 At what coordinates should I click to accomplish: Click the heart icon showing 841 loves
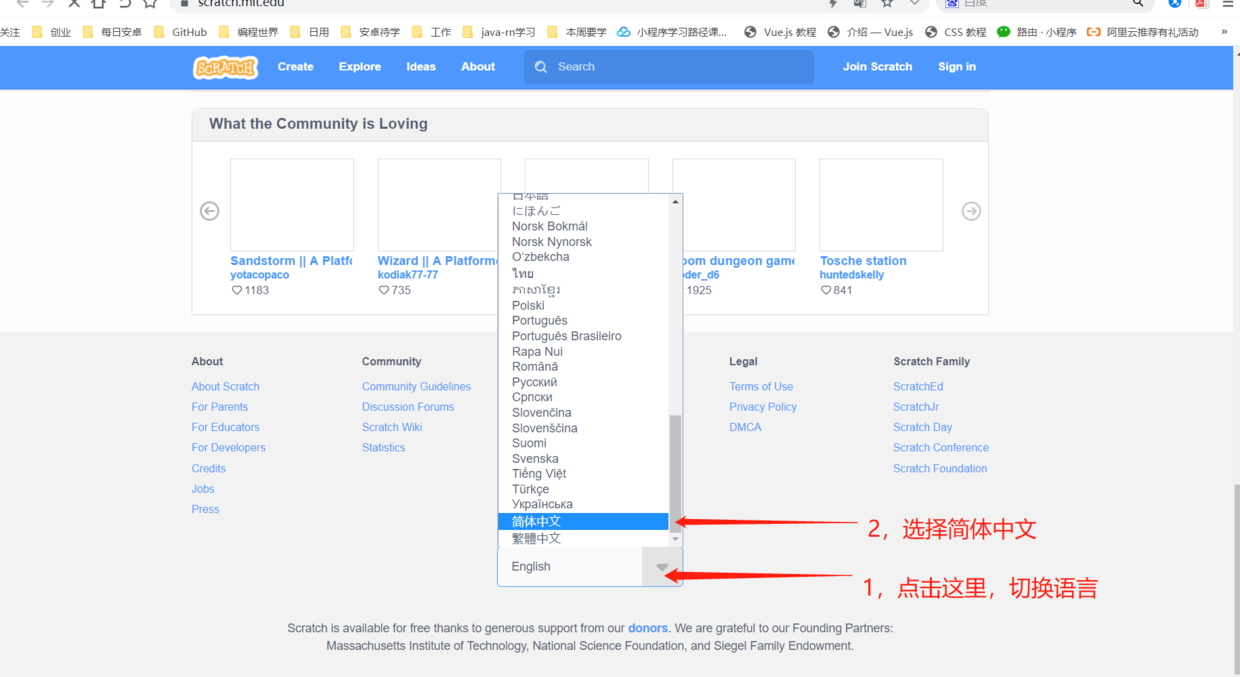826,290
